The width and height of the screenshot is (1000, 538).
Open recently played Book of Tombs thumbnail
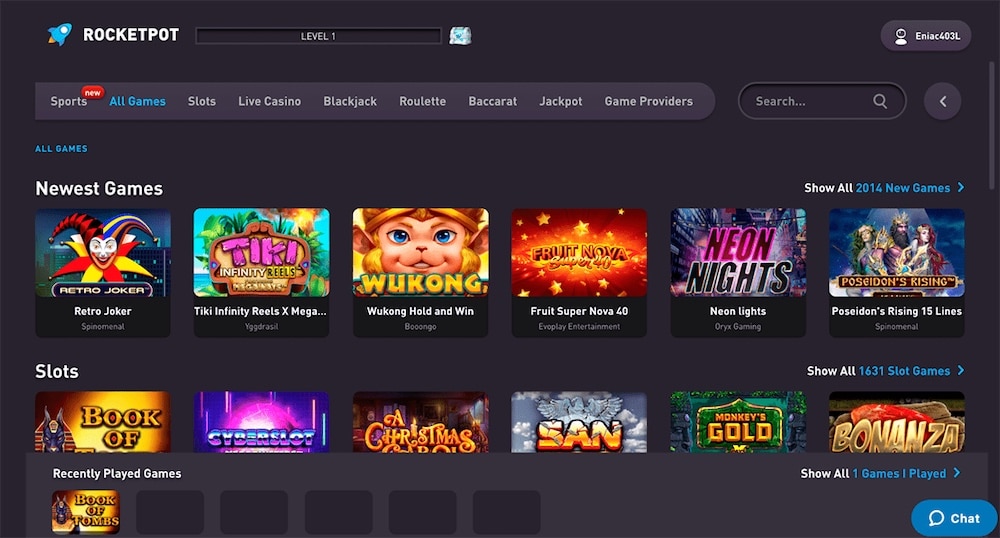coord(85,512)
